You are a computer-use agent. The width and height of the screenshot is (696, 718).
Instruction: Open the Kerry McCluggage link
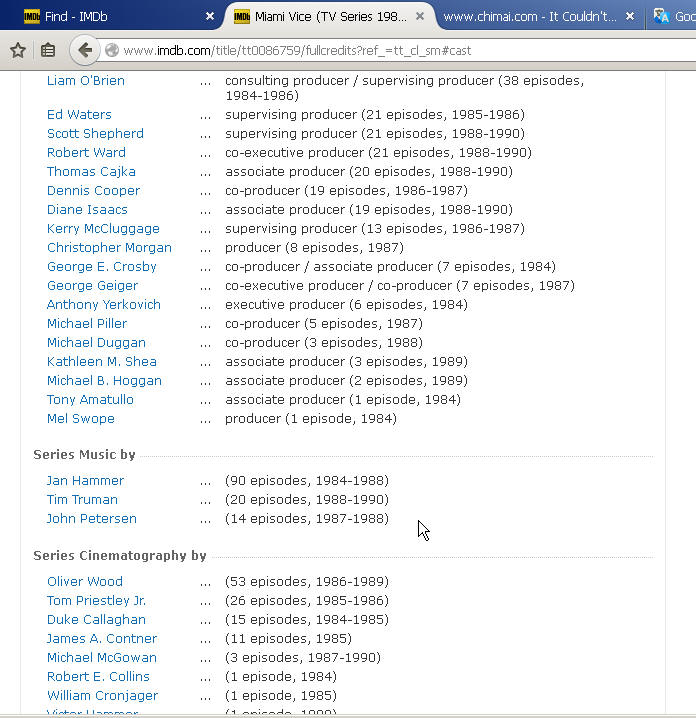click(x=103, y=228)
